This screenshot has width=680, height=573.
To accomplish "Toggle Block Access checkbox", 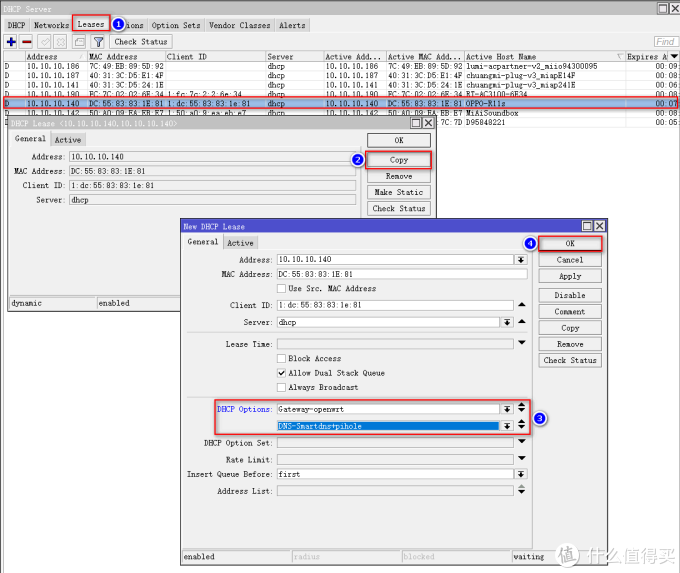I will (281, 358).
